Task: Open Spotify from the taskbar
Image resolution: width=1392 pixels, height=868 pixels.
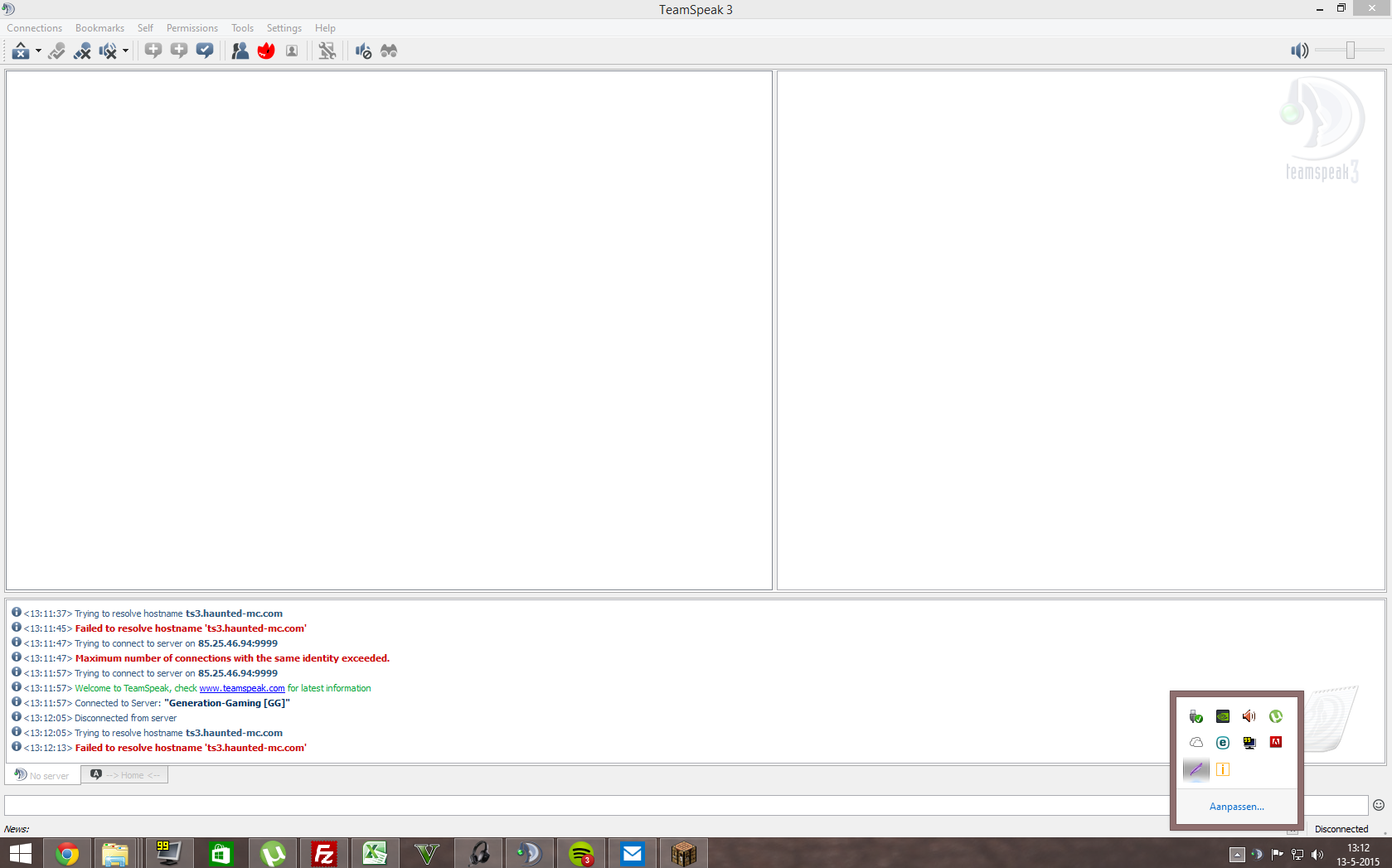Action: point(581,854)
